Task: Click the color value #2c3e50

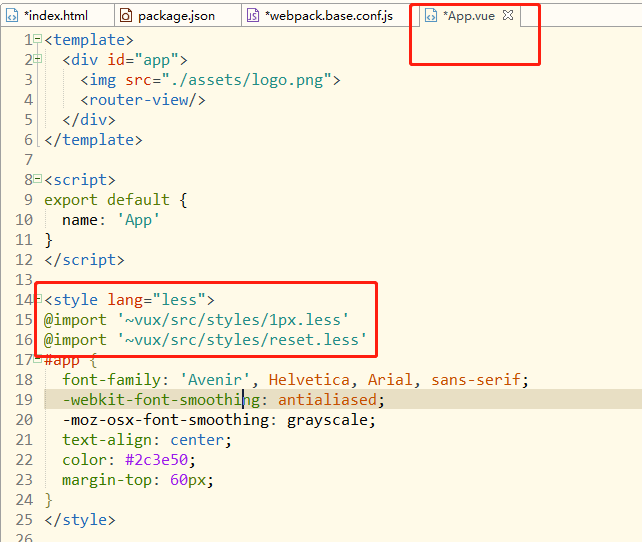Action: click(x=156, y=460)
